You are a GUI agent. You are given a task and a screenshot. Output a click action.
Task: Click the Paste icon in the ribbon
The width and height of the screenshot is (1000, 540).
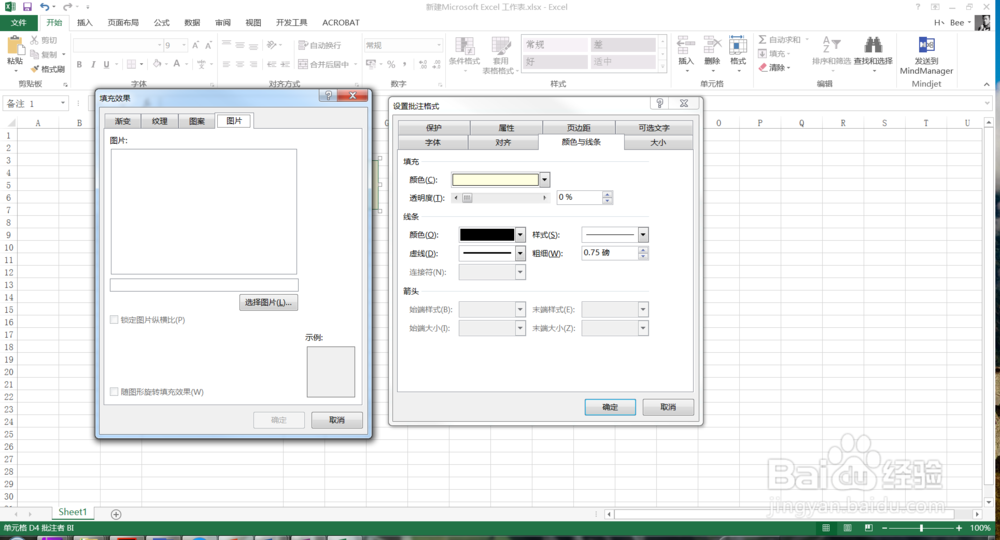tap(15, 47)
